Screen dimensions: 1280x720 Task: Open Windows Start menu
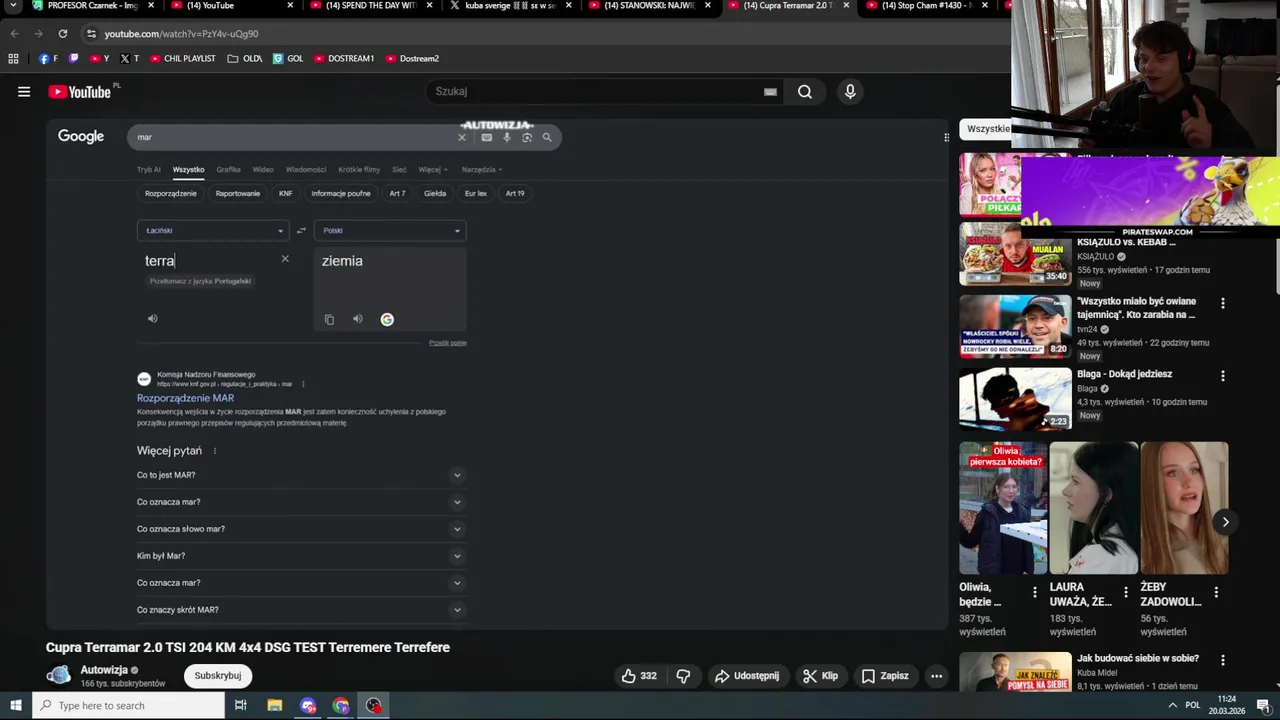pyautogui.click(x=16, y=705)
